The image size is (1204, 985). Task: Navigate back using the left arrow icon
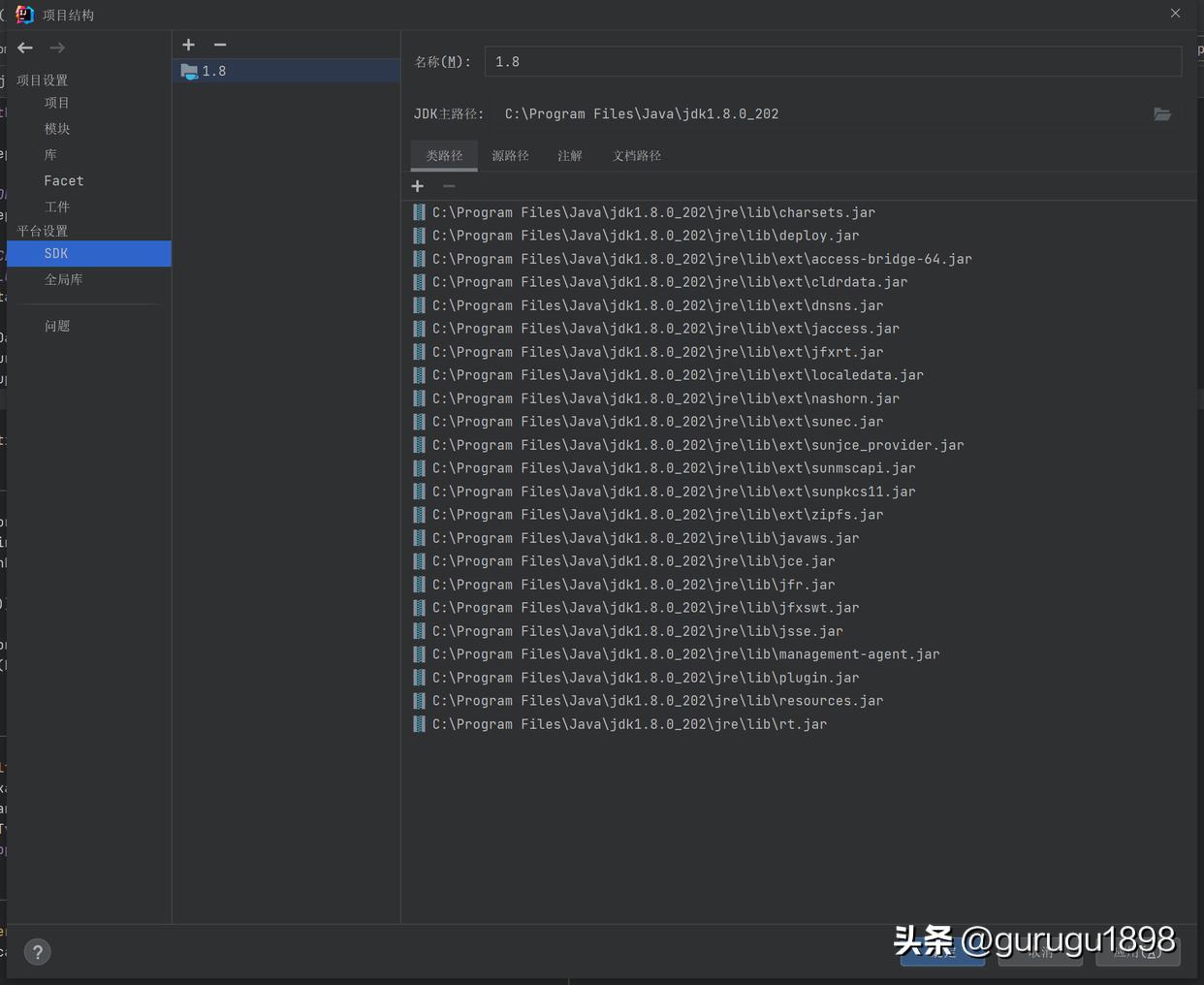[x=24, y=47]
